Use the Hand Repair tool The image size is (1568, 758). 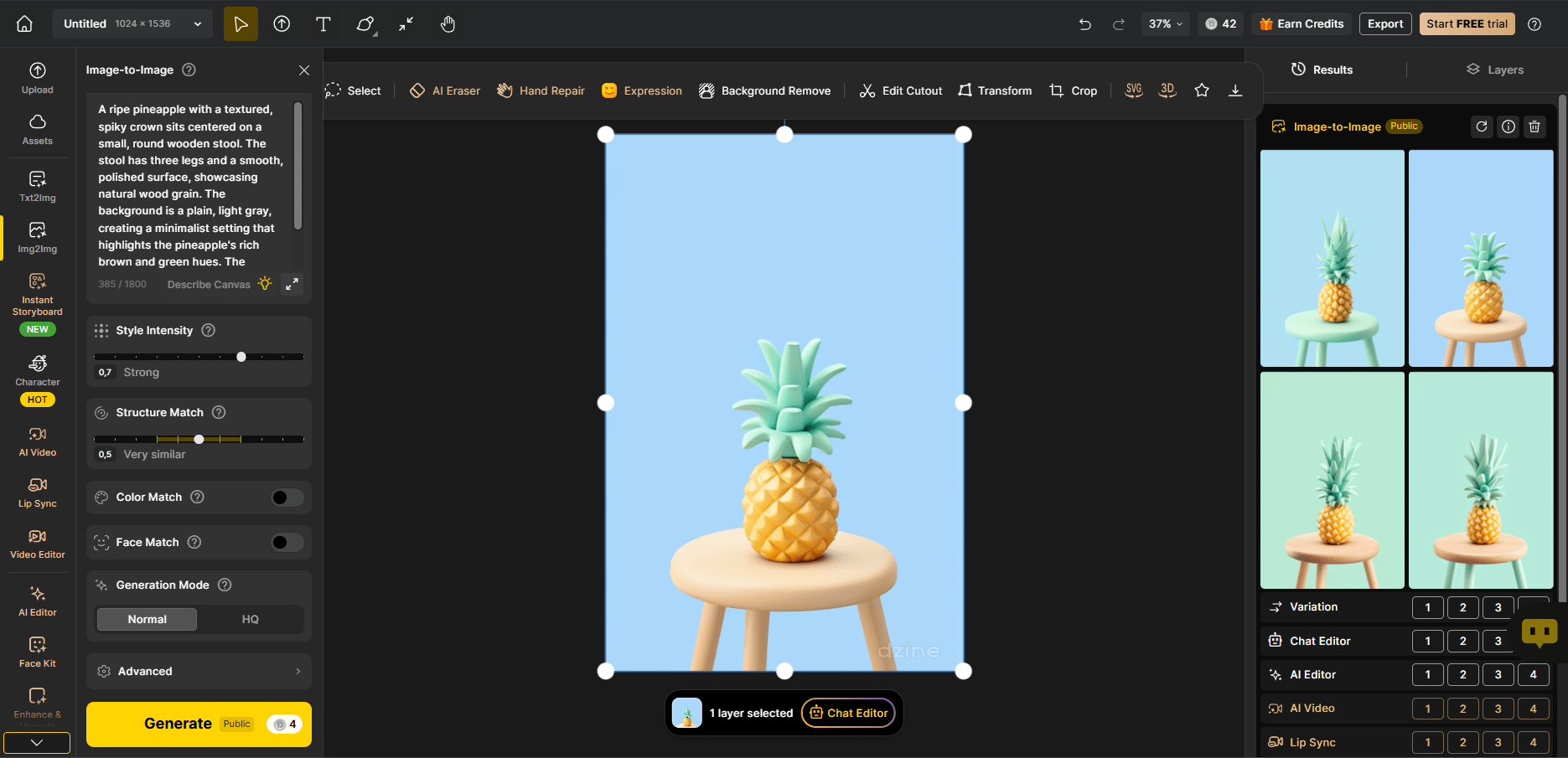click(x=541, y=90)
